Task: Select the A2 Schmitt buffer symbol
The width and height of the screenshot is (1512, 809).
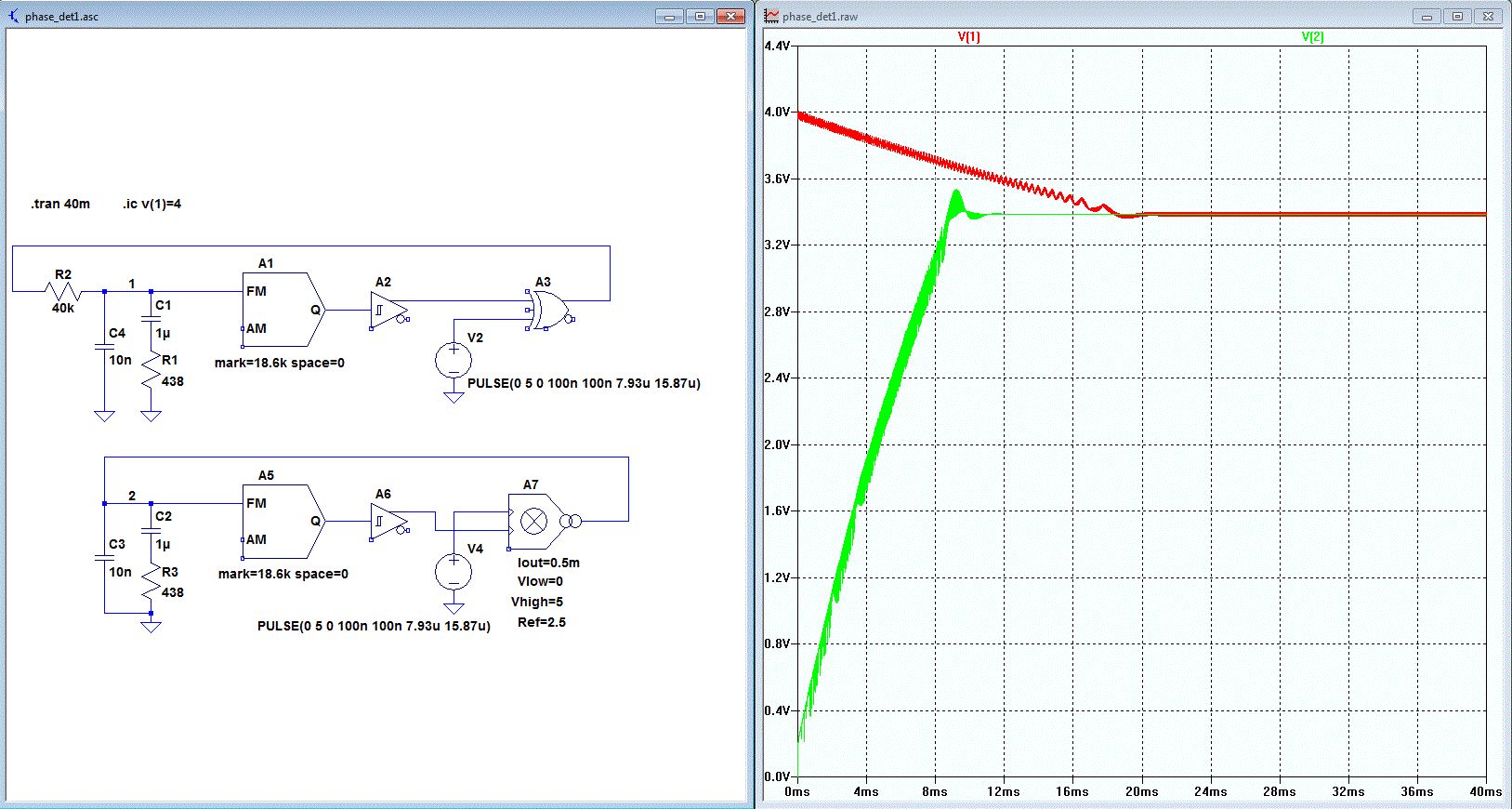Action: point(389,310)
